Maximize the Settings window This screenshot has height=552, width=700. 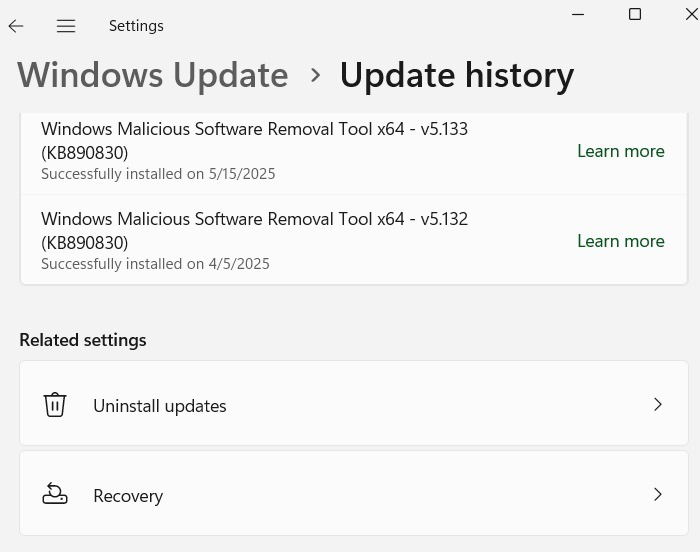tap(634, 14)
